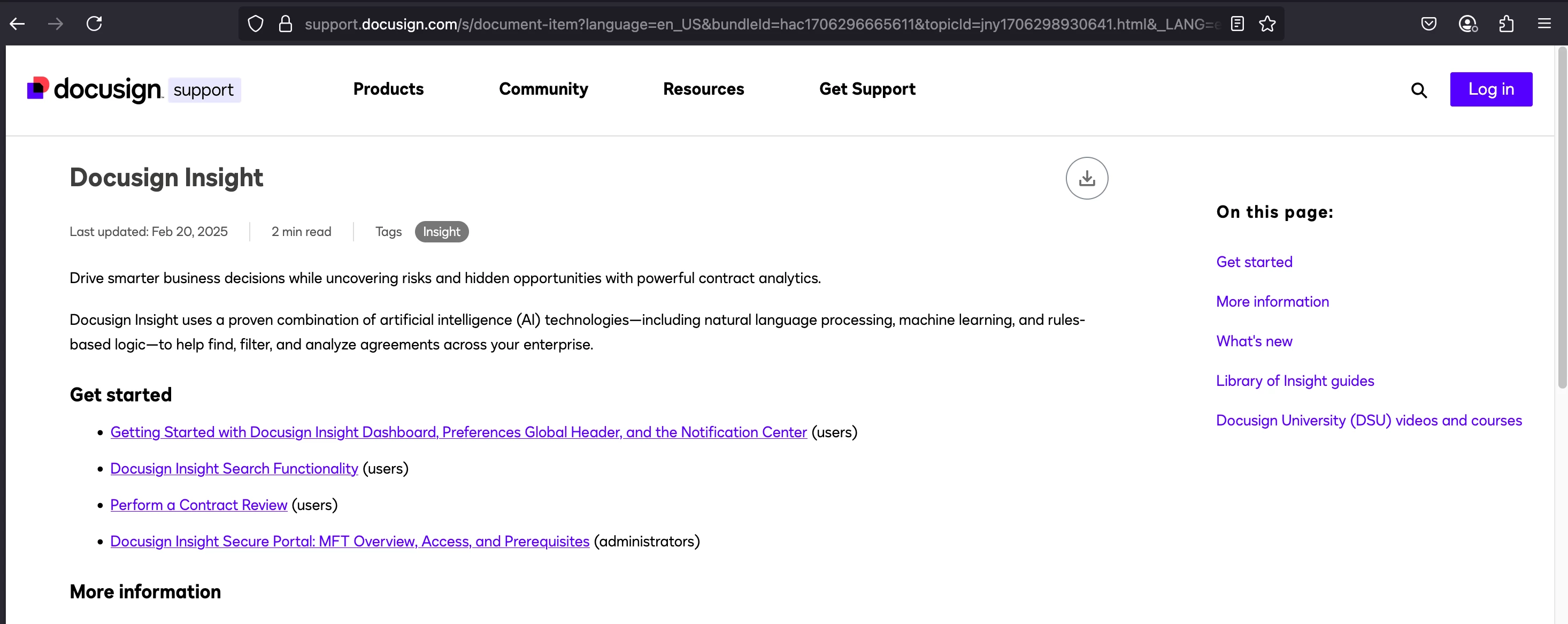Bookmark page with star icon
This screenshot has width=1568, height=624.
coord(1267,24)
